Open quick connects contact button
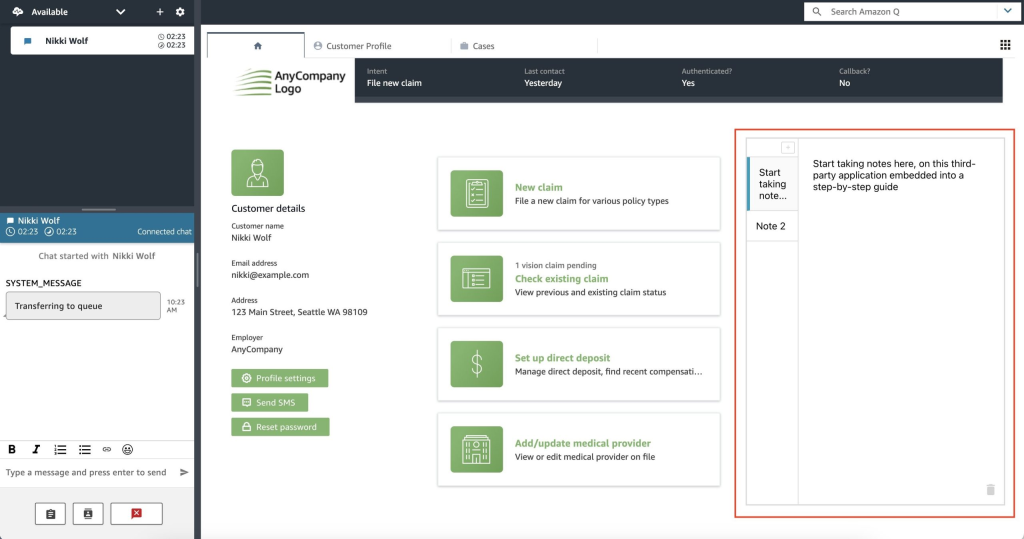Viewport: 1024px width, 539px height. (88, 514)
